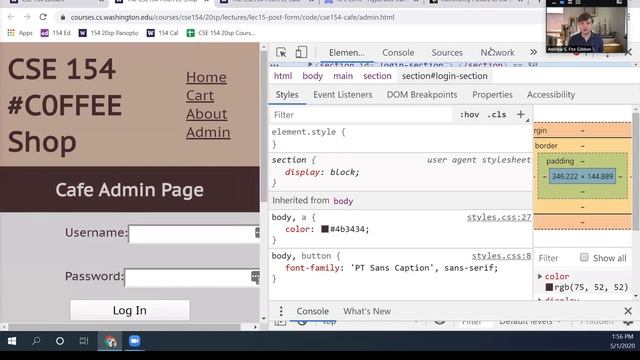Click the browser back arrow
Image resolution: width=640 pixels, height=360 pixels.
click(11, 17)
